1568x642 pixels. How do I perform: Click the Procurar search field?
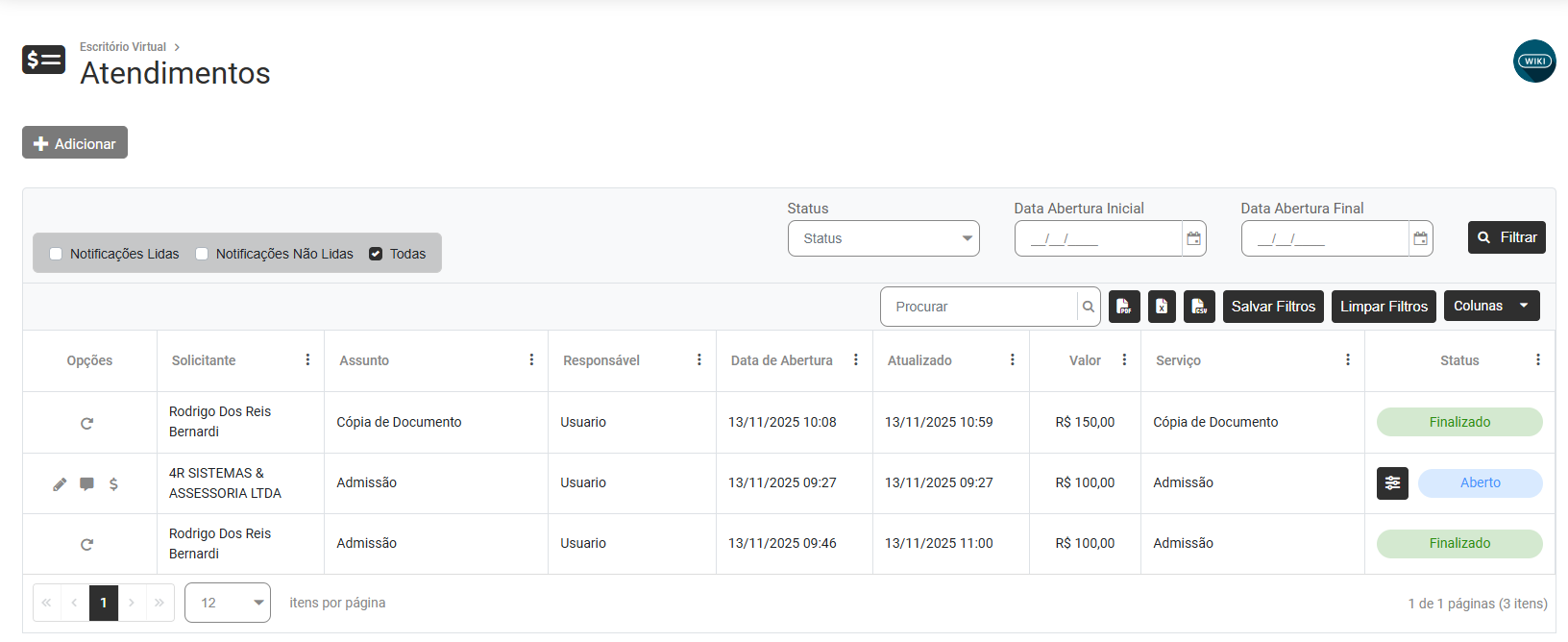pos(978,307)
